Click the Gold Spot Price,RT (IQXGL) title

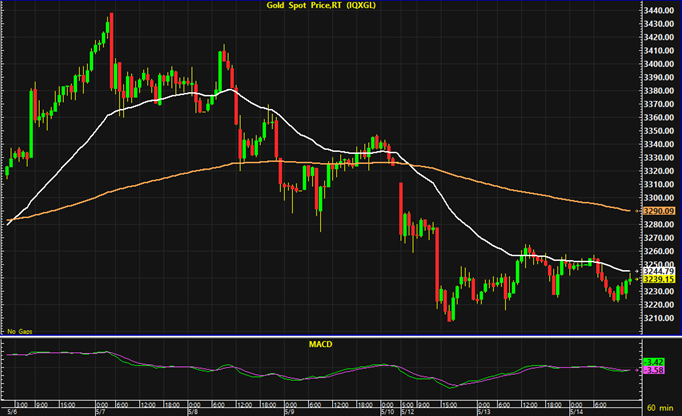click(x=321, y=6)
